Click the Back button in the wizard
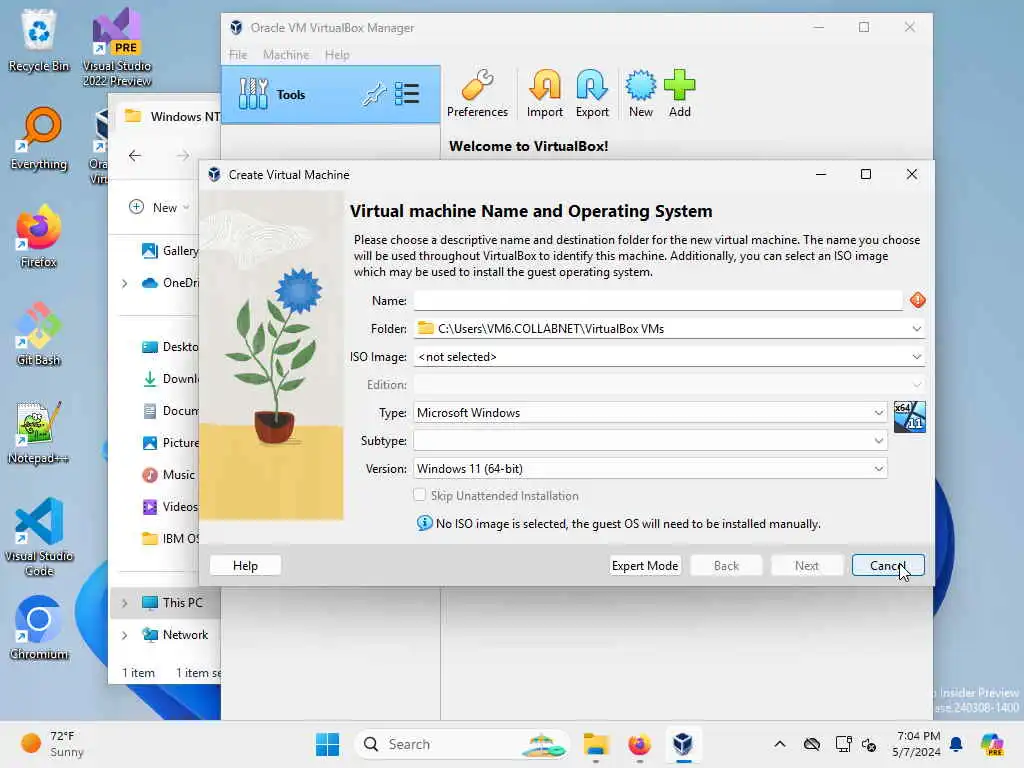This screenshot has width=1024, height=768. pos(726,566)
